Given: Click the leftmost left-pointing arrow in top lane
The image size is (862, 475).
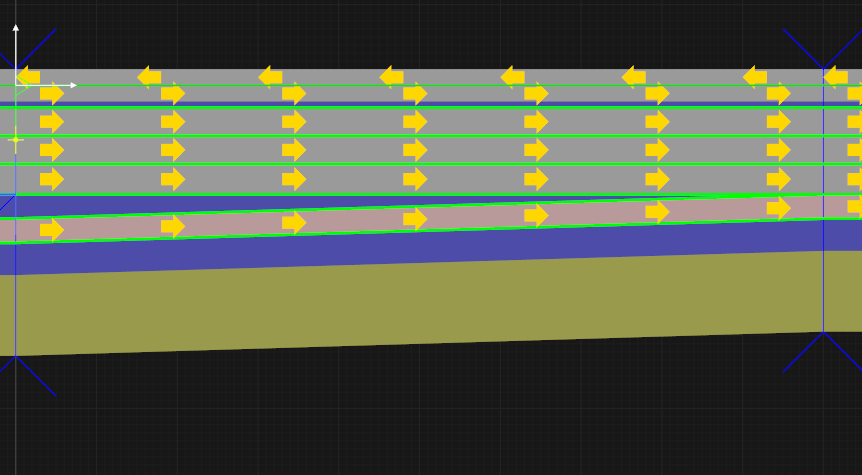Looking at the screenshot, I should tap(28, 76).
